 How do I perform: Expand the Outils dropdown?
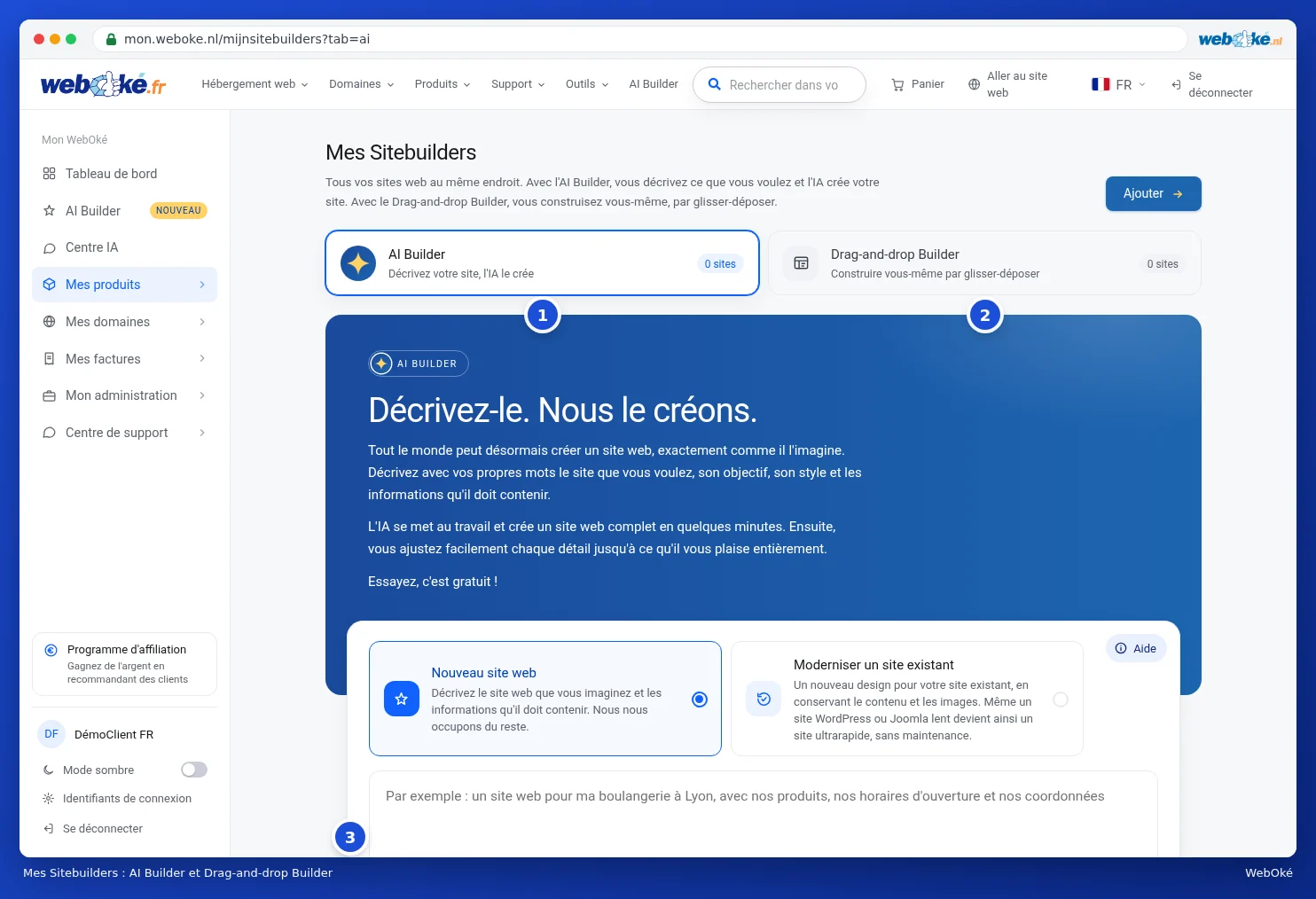(587, 84)
